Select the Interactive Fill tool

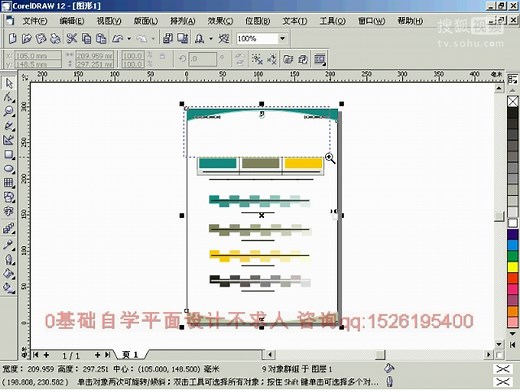pos(9,288)
